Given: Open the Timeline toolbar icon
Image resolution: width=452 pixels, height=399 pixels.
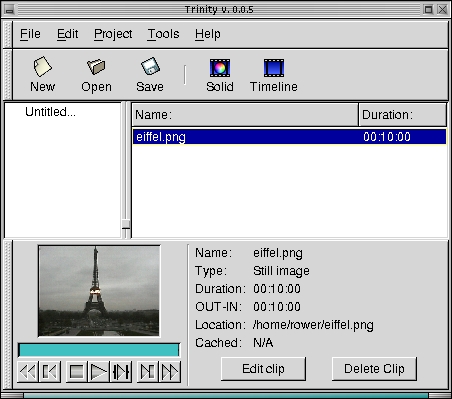Looking at the screenshot, I should point(274,68).
